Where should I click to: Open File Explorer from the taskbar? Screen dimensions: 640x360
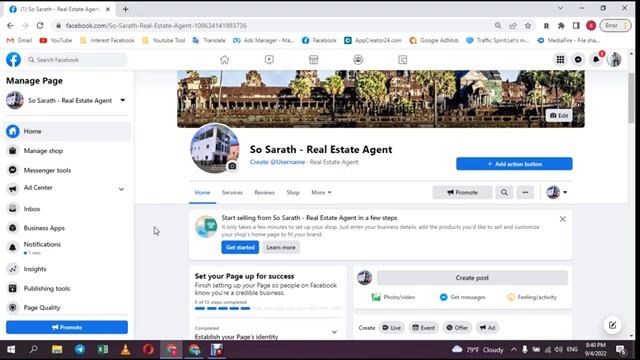[x=57, y=349]
